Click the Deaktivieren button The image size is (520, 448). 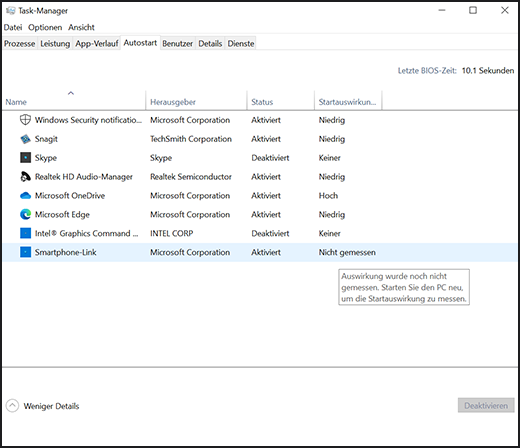pyautogui.click(x=486, y=405)
